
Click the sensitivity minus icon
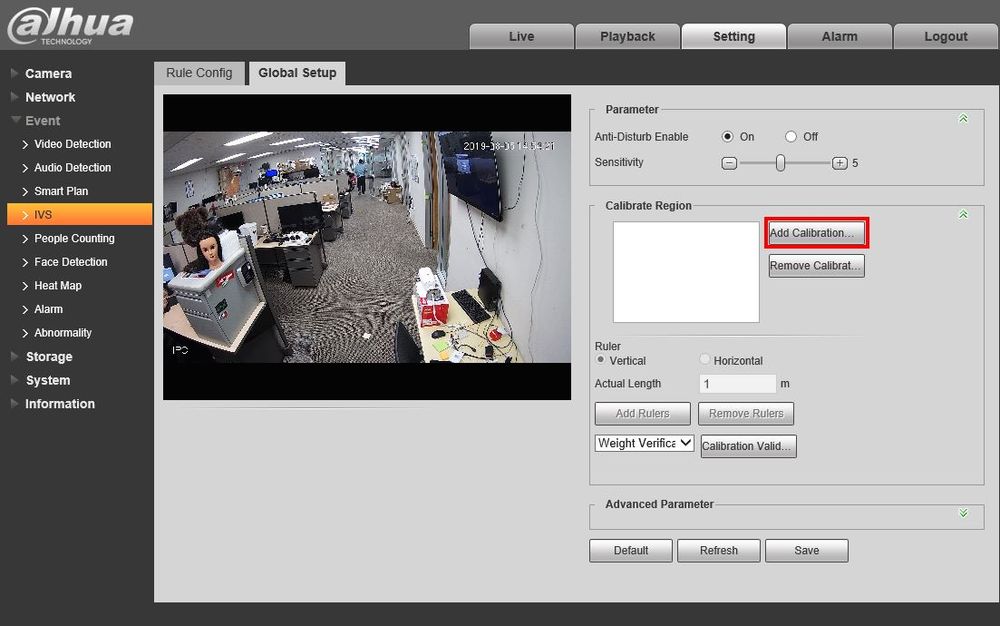(729, 163)
